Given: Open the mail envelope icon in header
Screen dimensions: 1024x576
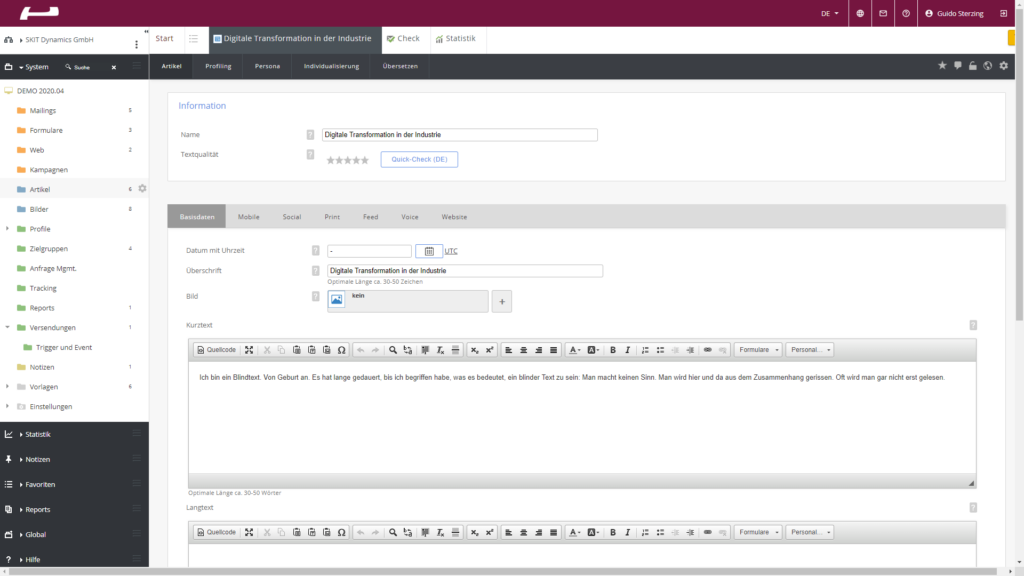Looking at the screenshot, I should tap(883, 14).
